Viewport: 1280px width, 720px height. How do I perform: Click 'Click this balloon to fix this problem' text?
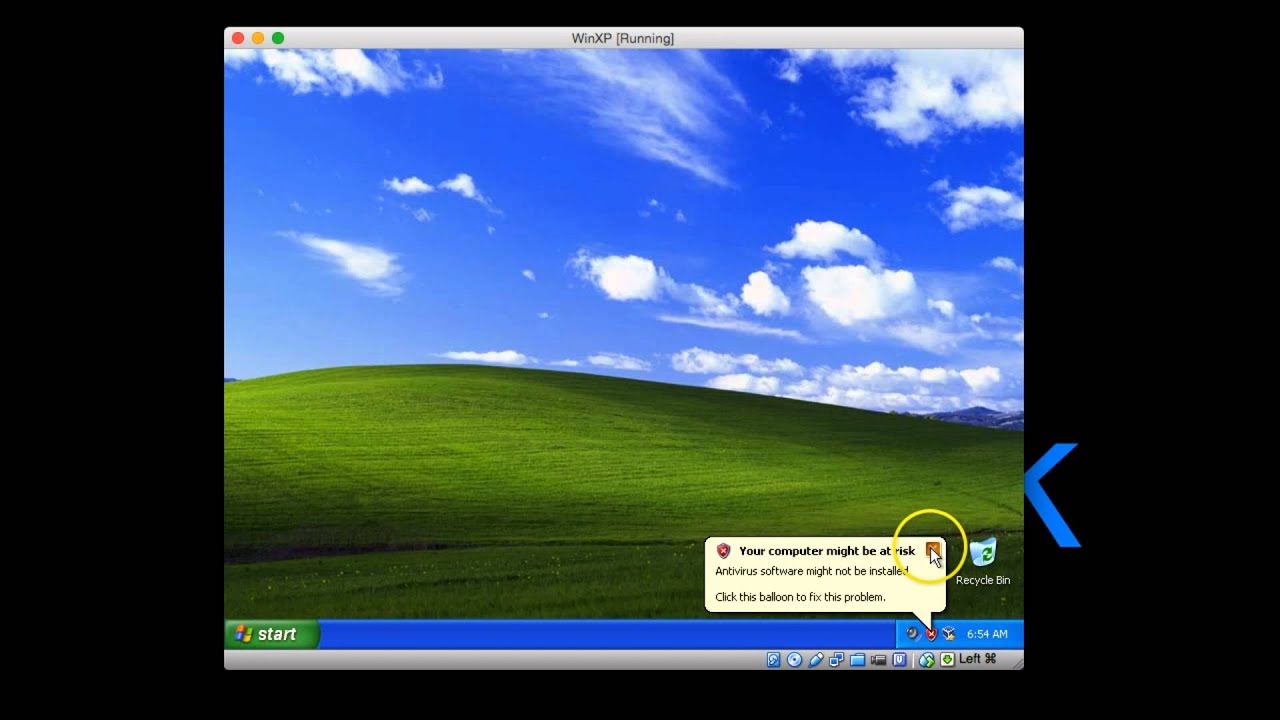click(800, 597)
